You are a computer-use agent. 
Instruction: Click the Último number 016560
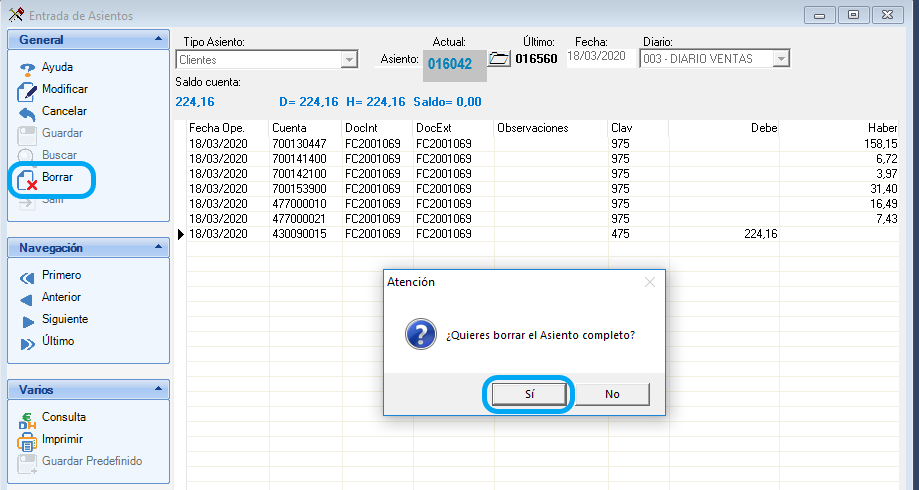click(x=536, y=59)
